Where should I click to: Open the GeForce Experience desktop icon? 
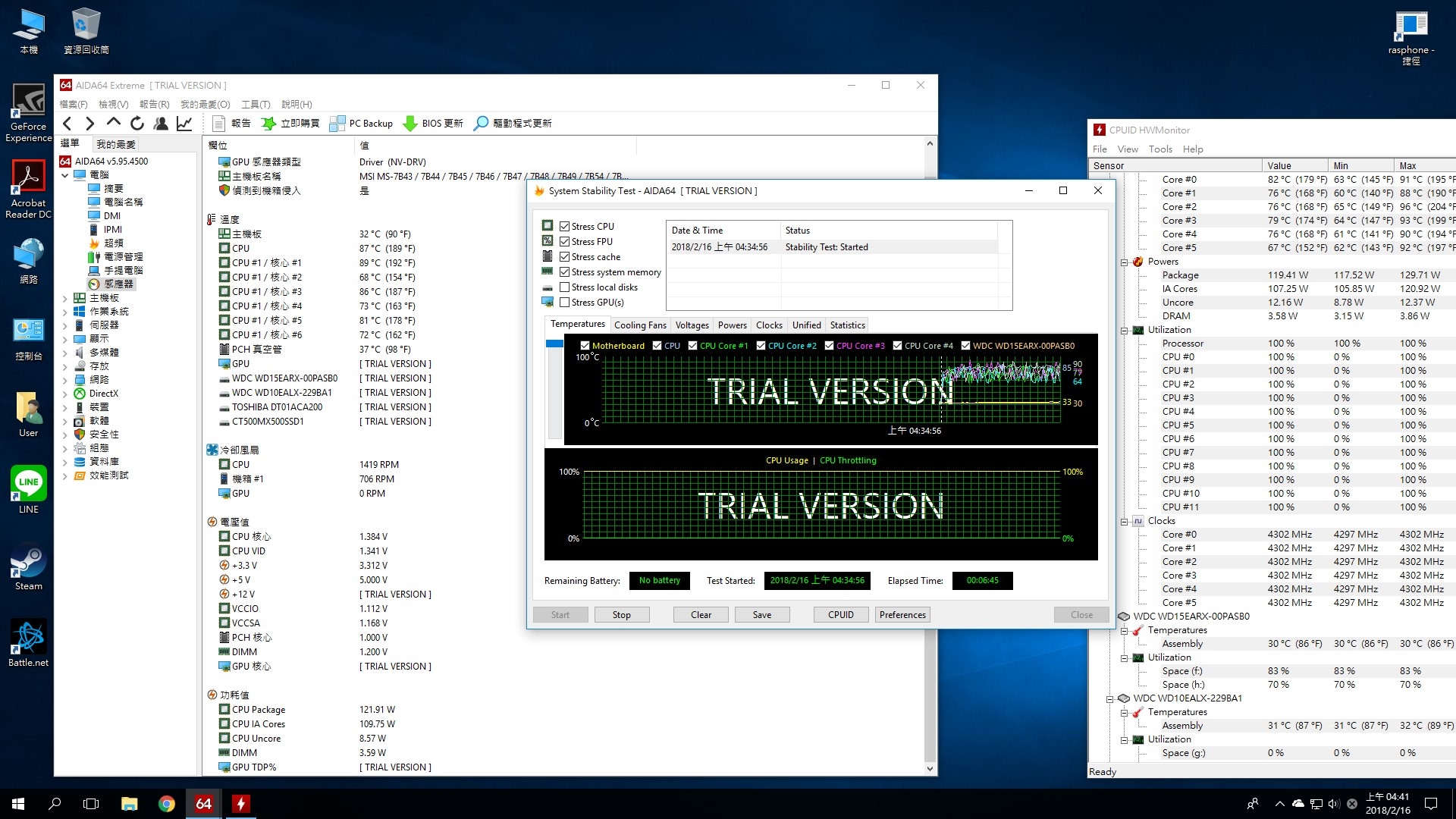(29, 113)
